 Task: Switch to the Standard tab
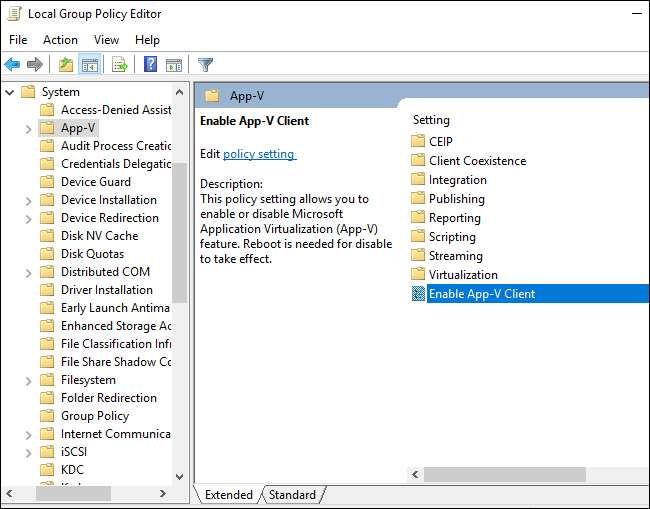click(x=292, y=495)
